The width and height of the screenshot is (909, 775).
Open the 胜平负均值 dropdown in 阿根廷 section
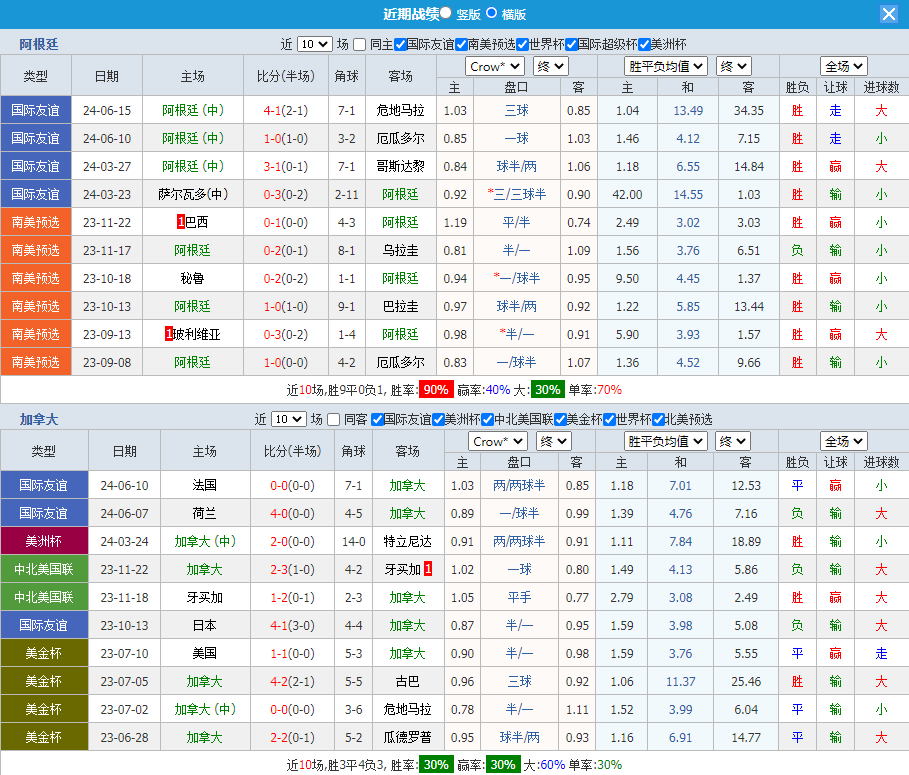tap(666, 66)
